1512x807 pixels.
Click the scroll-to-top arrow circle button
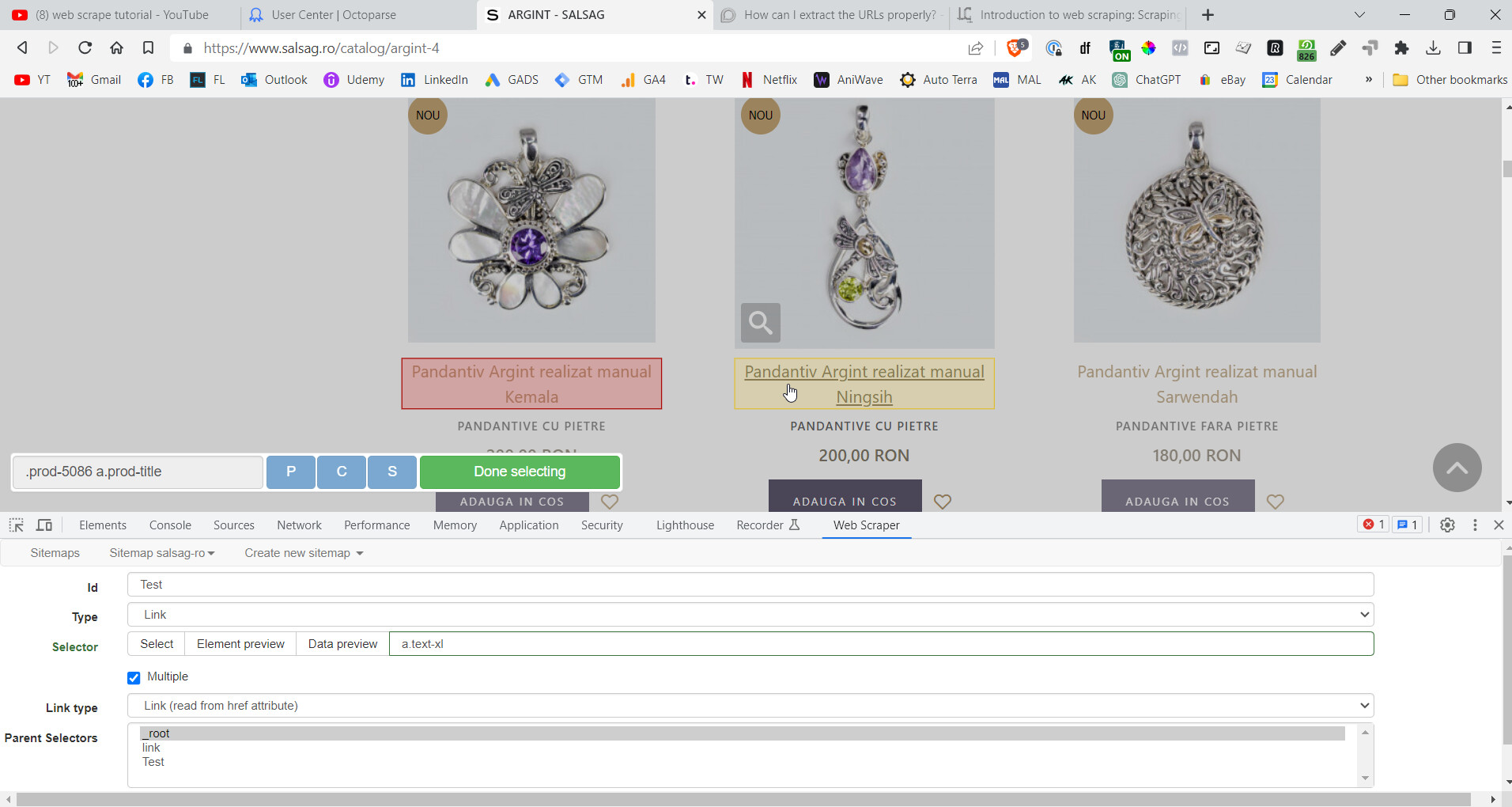coord(1457,468)
